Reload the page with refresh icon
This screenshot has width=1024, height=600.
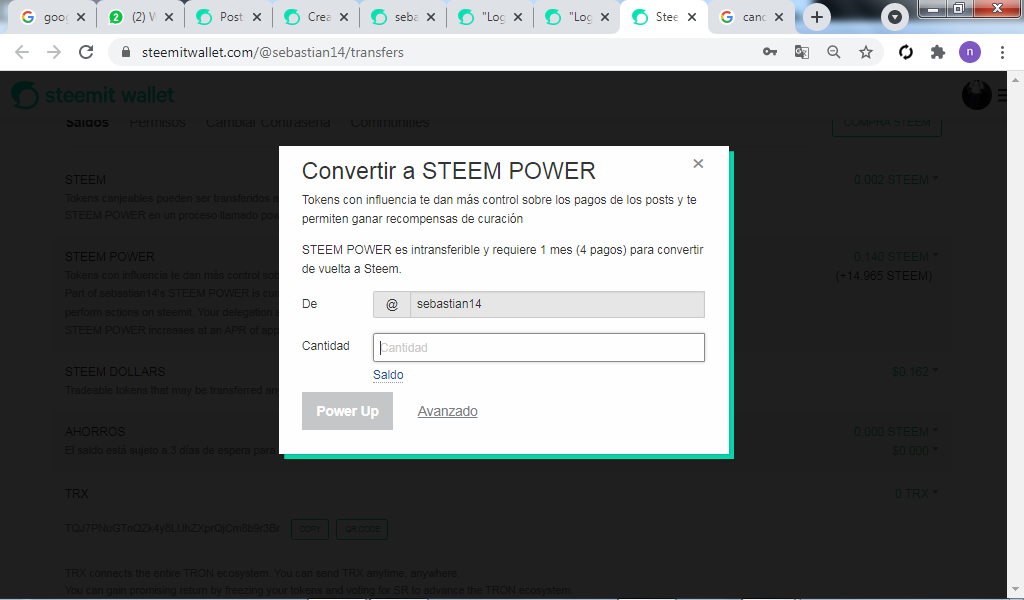pos(86,52)
